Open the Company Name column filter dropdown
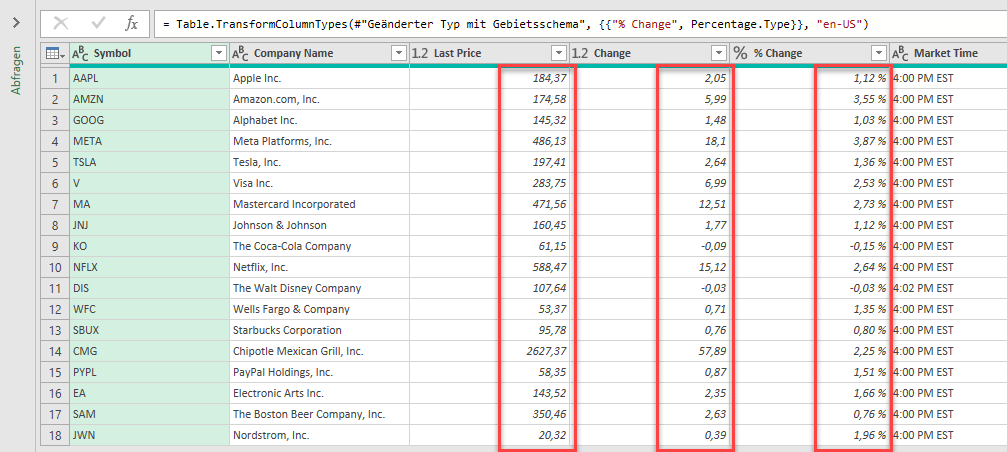This screenshot has height=452, width=1007. click(x=399, y=53)
